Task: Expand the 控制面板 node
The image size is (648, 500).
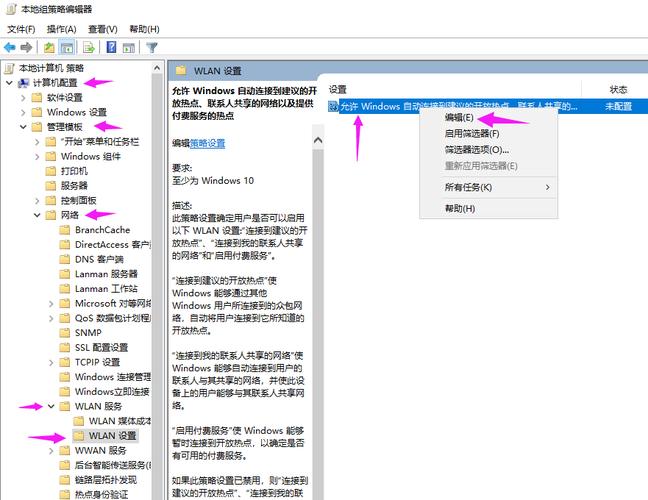Action: pyautogui.click(x=37, y=201)
